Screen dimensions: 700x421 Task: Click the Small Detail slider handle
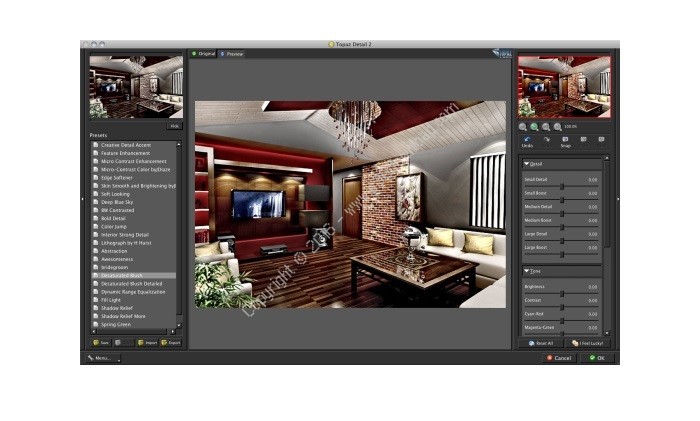(562, 187)
